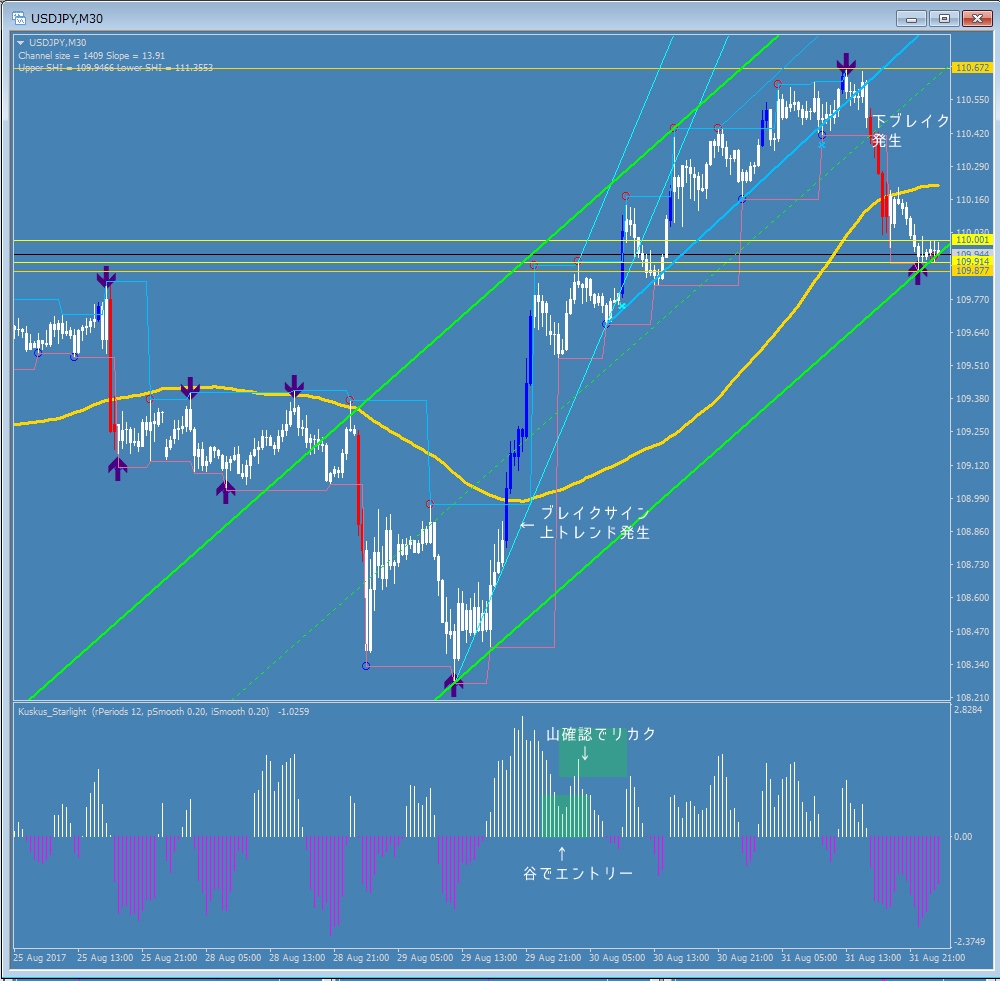Click the up arrow signal above 28 Aug 05:00
1000x981 pixels.
(x=226, y=490)
